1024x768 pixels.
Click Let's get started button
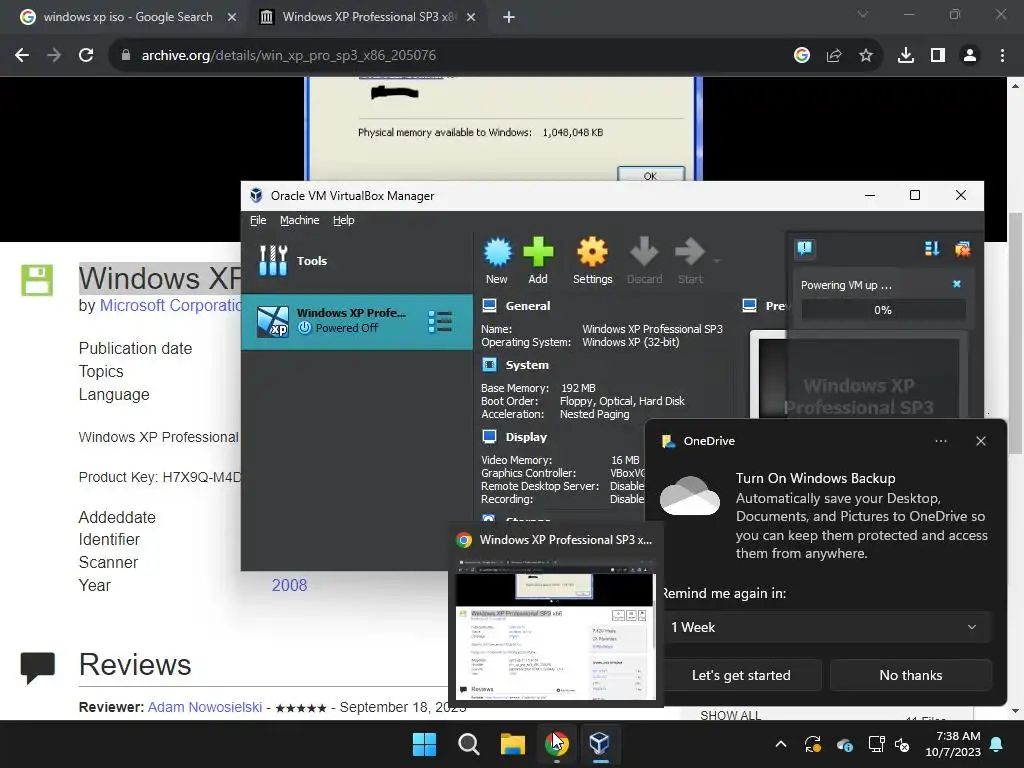point(741,675)
